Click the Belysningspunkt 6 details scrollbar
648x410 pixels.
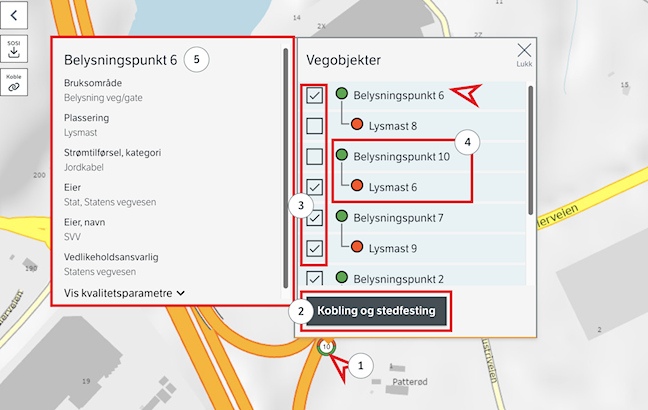[x=286, y=168]
